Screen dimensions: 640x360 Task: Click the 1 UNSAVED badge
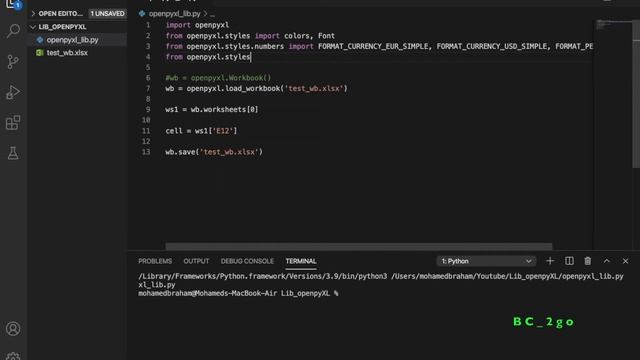(107, 13)
